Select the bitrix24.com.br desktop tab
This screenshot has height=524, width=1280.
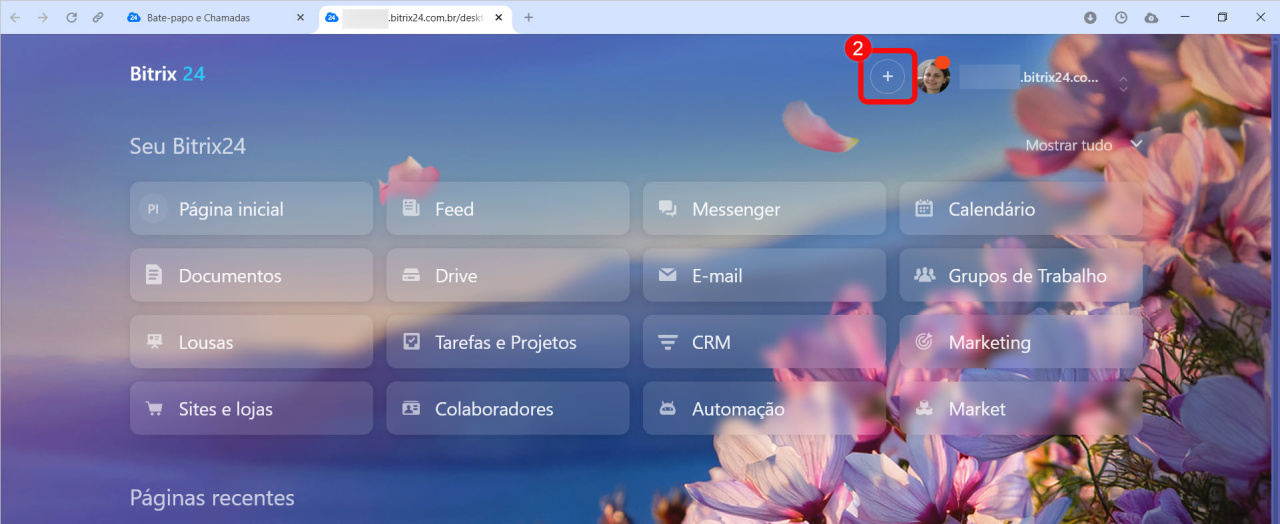(x=416, y=17)
